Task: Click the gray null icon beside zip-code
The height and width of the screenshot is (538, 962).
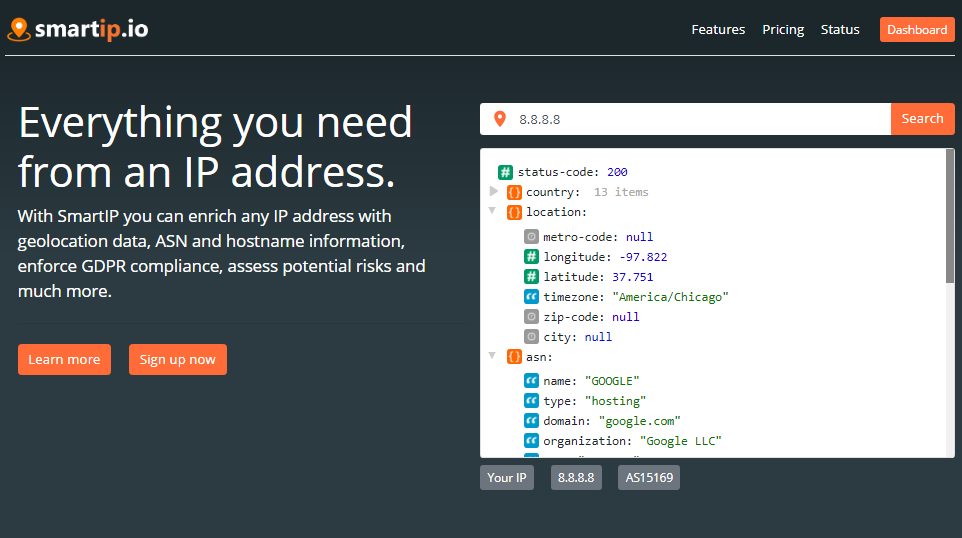Action: pos(531,317)
